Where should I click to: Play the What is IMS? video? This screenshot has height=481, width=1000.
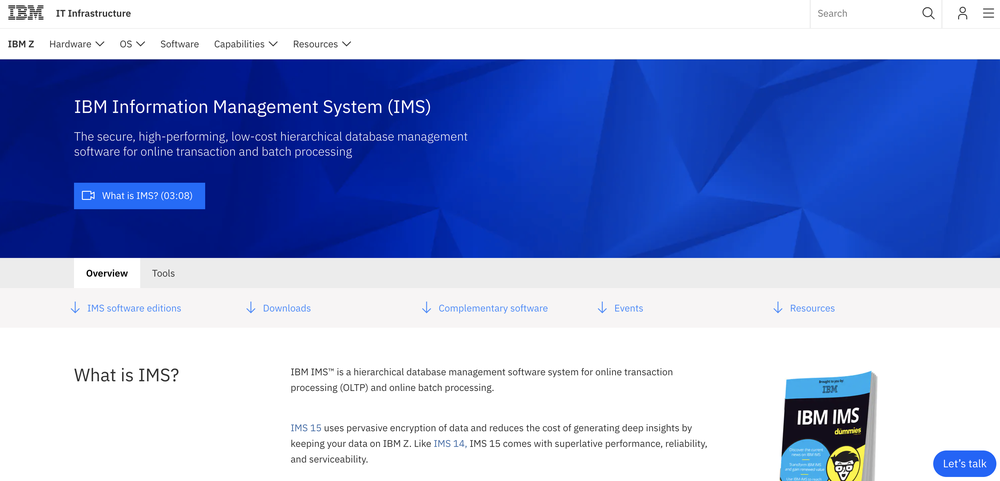(139, 196)
